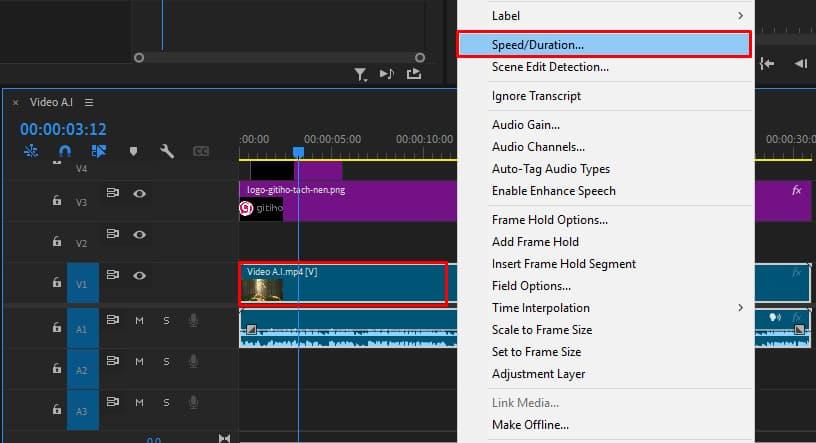Toggle V2 track lock

pyautogui.click(x=57, y=241)
